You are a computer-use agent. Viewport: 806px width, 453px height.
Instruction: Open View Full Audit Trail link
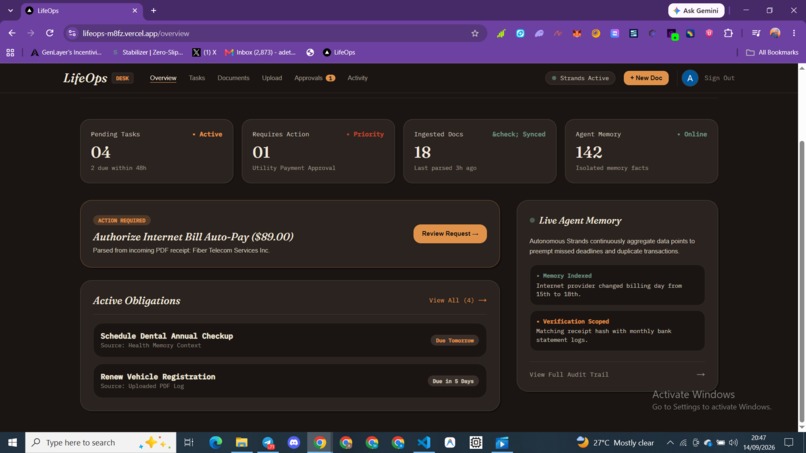(x=569, y=374)
